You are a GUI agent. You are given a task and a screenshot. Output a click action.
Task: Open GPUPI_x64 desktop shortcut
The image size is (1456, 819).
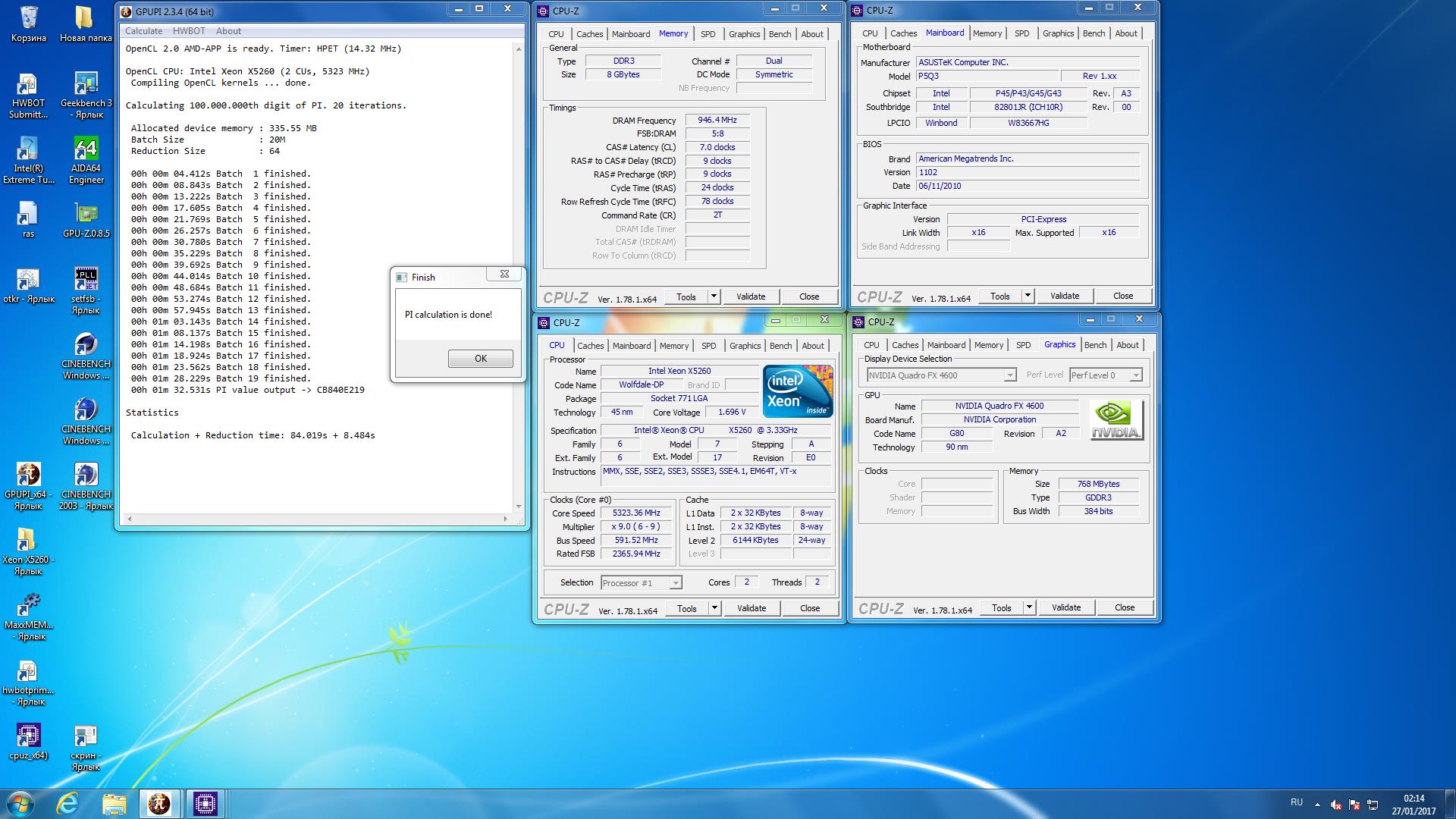(28, 487)
